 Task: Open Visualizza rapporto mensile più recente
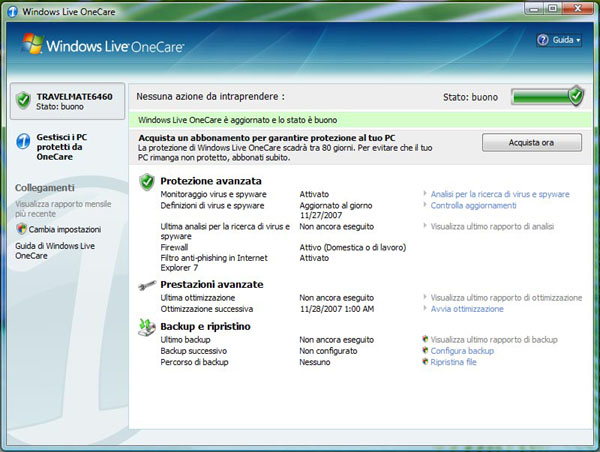pos(63,209)
